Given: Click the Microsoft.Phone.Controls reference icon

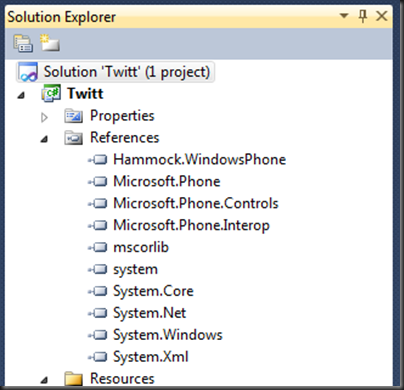Looking at the screenshot, I should pos(98,204).
